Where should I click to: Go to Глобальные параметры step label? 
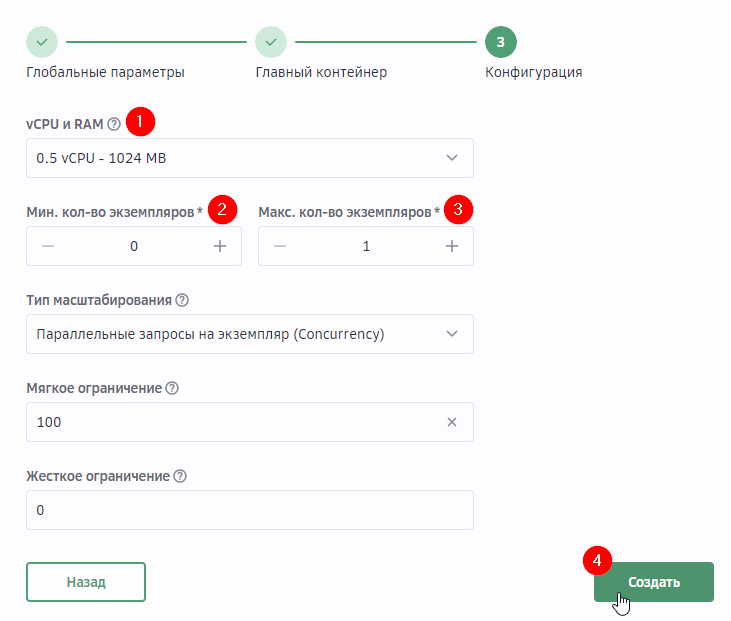(x=105, y=72)
